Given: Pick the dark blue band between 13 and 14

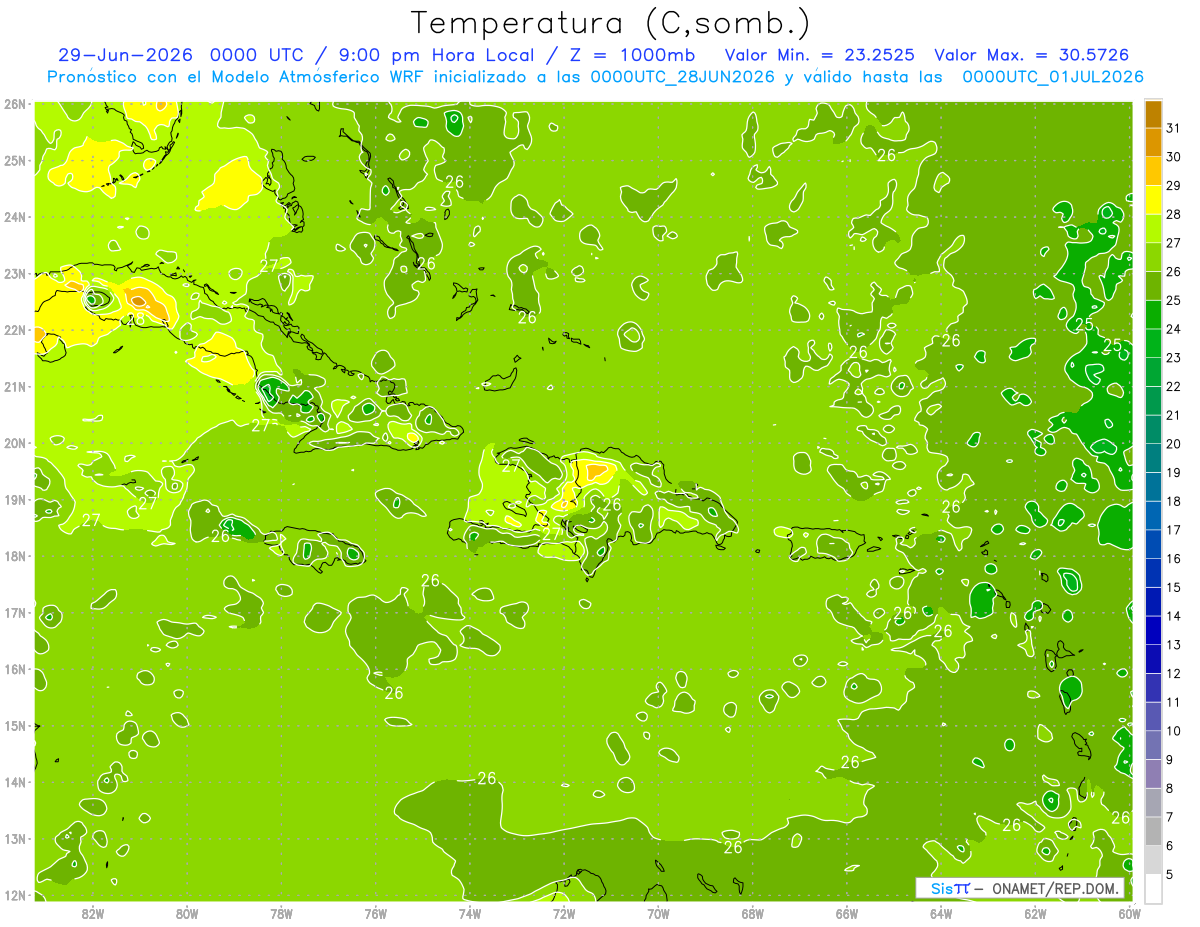Looking at the screenshot, I should [x=1153, y=630].
